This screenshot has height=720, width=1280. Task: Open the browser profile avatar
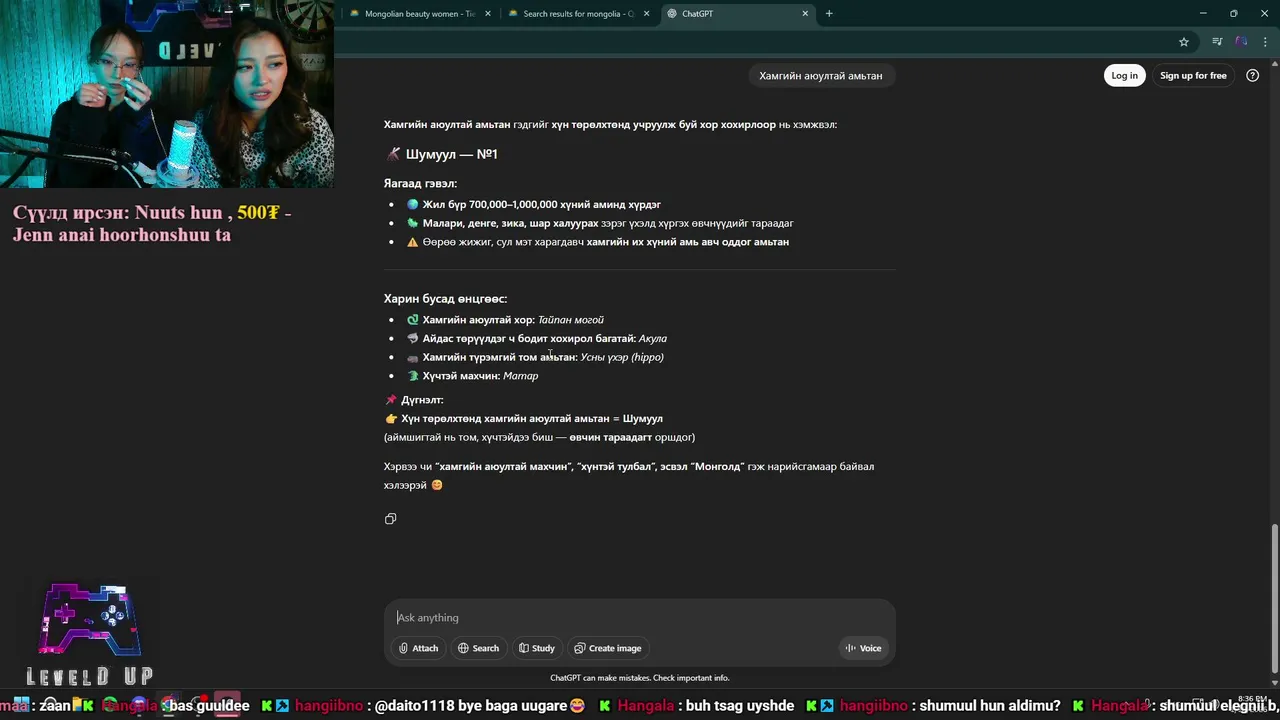1241,42
